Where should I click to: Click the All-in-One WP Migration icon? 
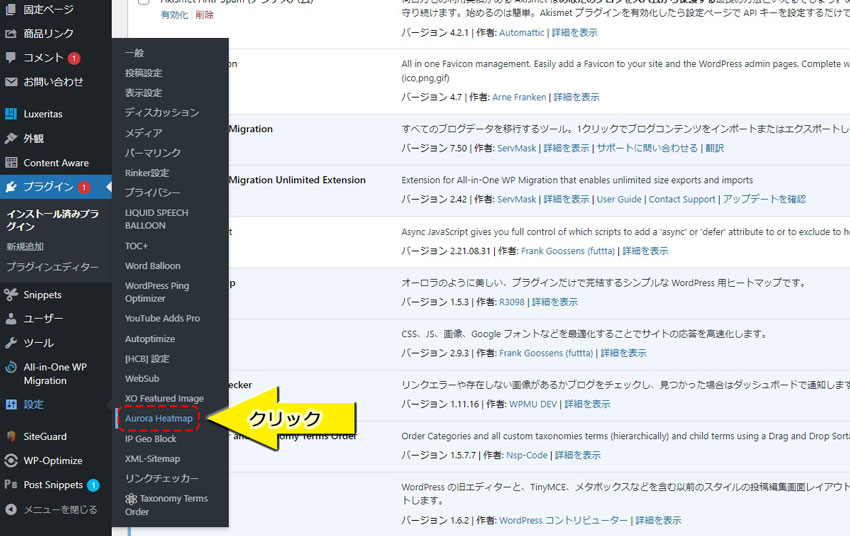point(11,367)
